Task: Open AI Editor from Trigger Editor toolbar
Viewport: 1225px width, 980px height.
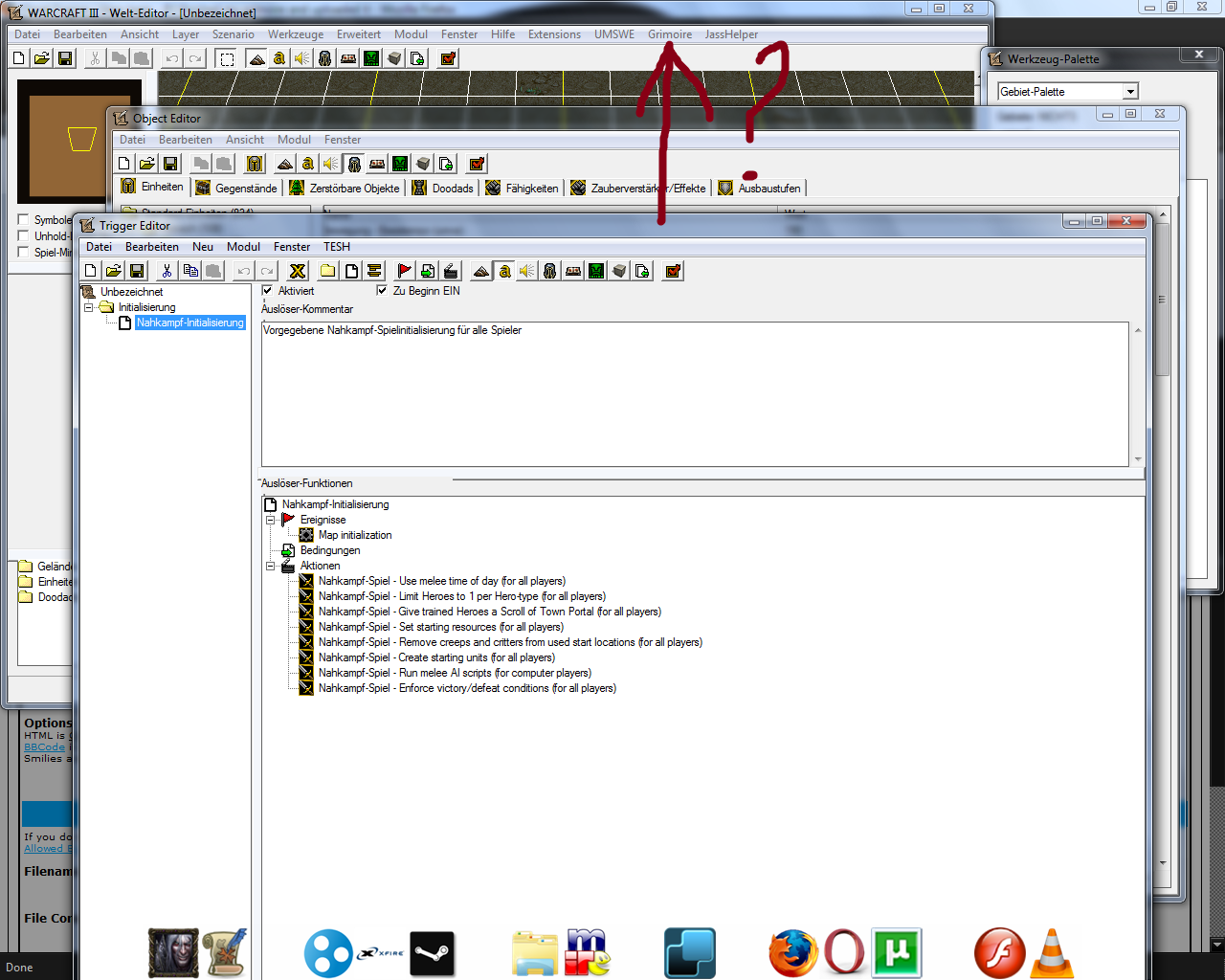Action: tap(596, 271)
